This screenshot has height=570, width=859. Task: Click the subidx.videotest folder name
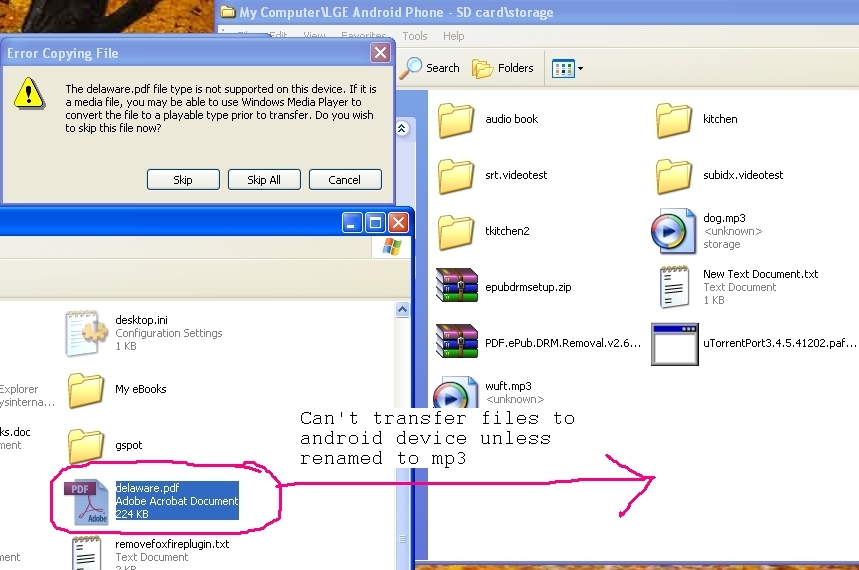pos(743,175)
